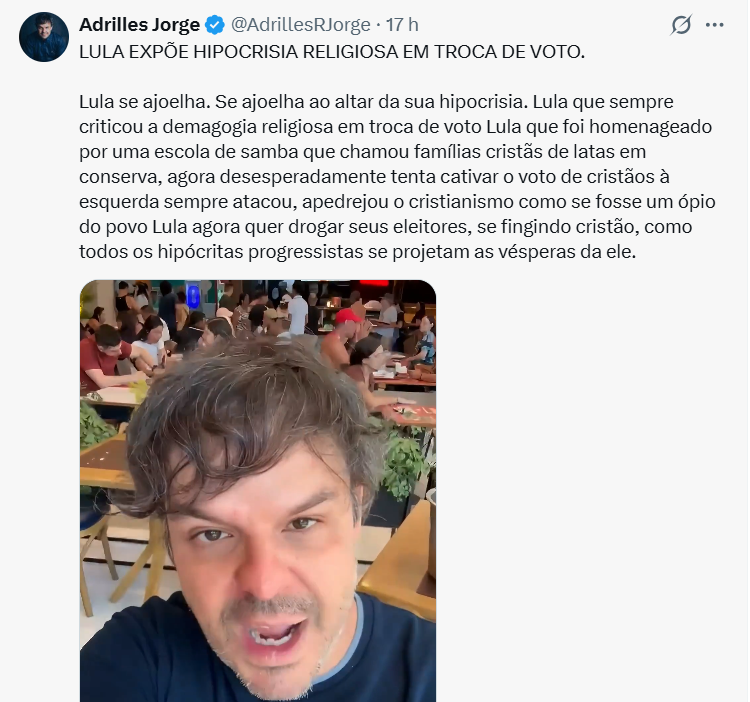Expand post options next to Grok icon
The height and width of the screenshot is (702, 750).
click(715, 25)
